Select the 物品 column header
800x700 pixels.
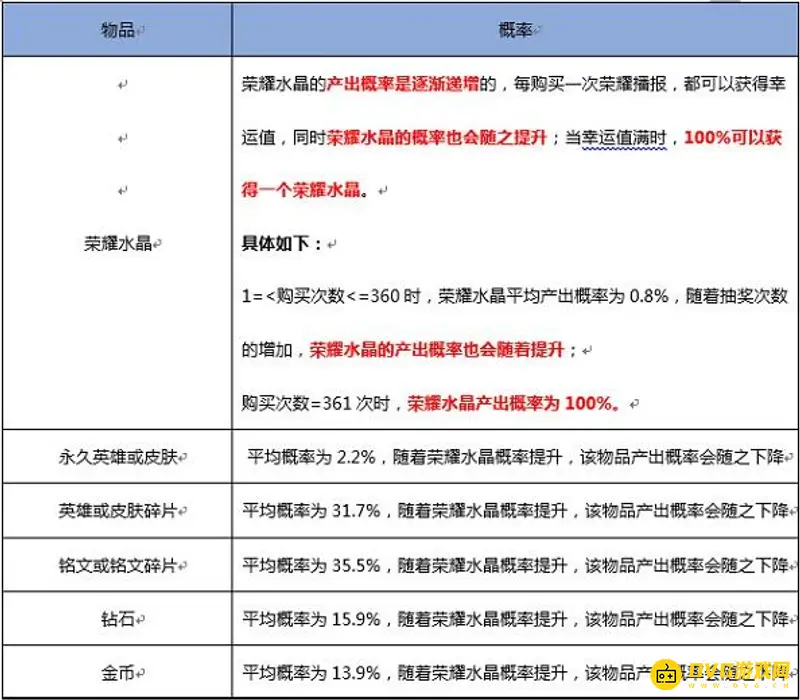(x=117, y=29)
